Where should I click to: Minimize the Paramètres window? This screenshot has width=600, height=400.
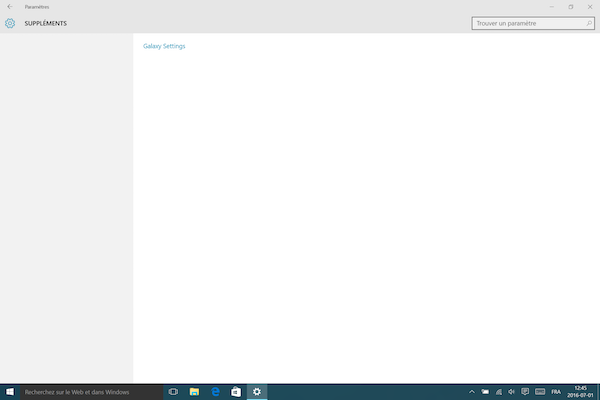[x=552, y=7]
